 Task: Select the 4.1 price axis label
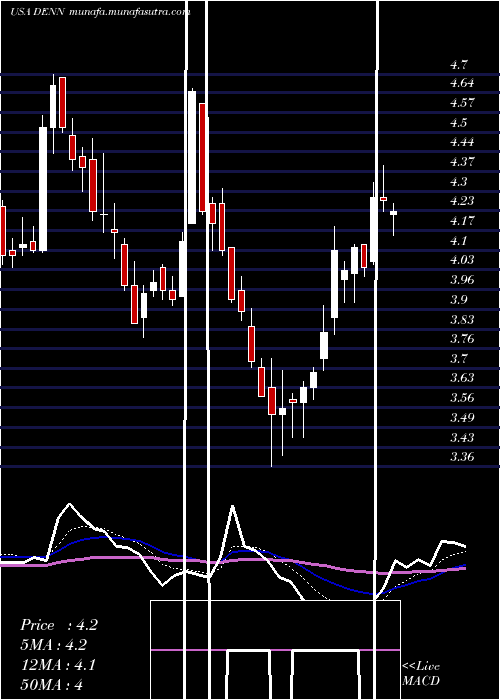point(458,240)
